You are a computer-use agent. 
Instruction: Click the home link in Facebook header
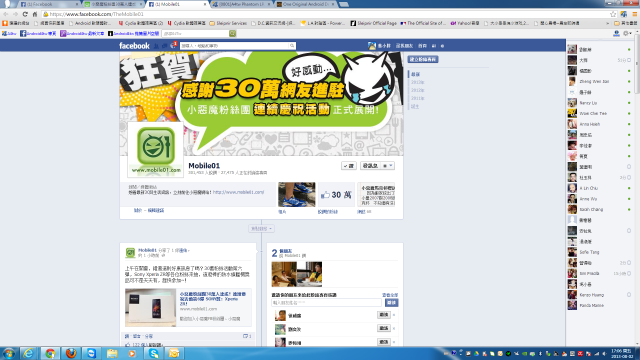point(422,46)
